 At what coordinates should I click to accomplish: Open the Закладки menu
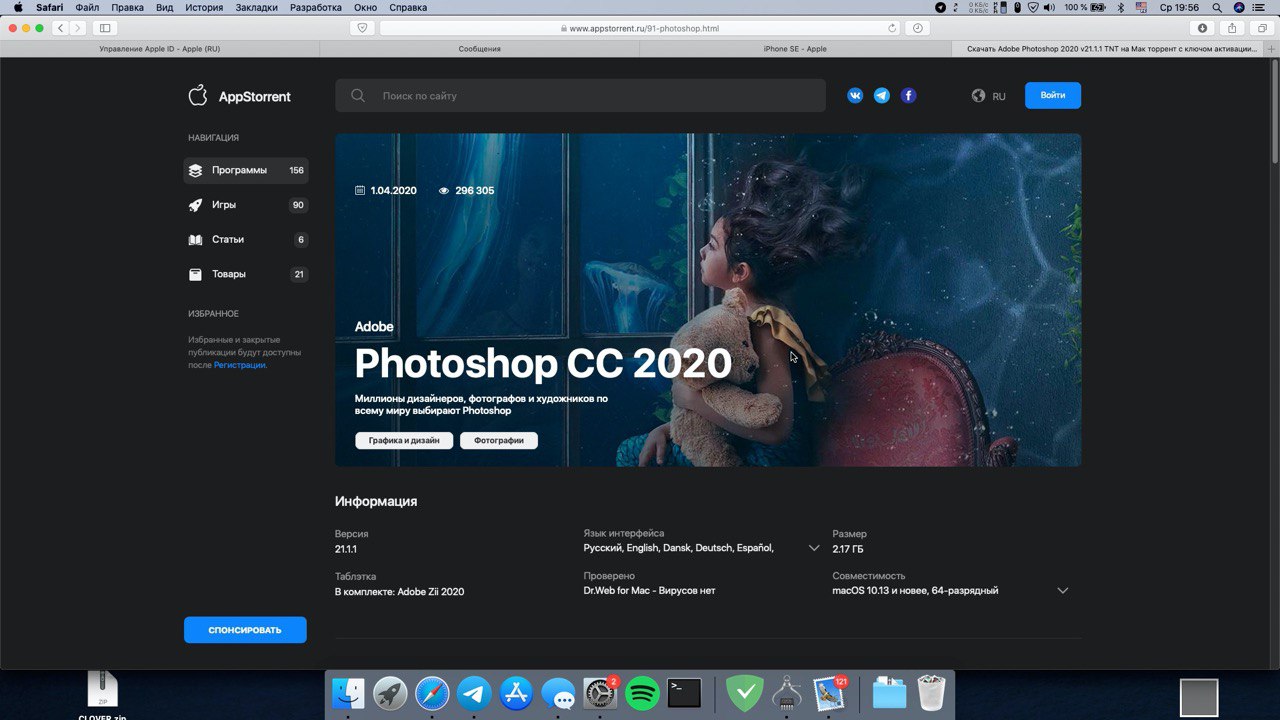tap(257, 7)
